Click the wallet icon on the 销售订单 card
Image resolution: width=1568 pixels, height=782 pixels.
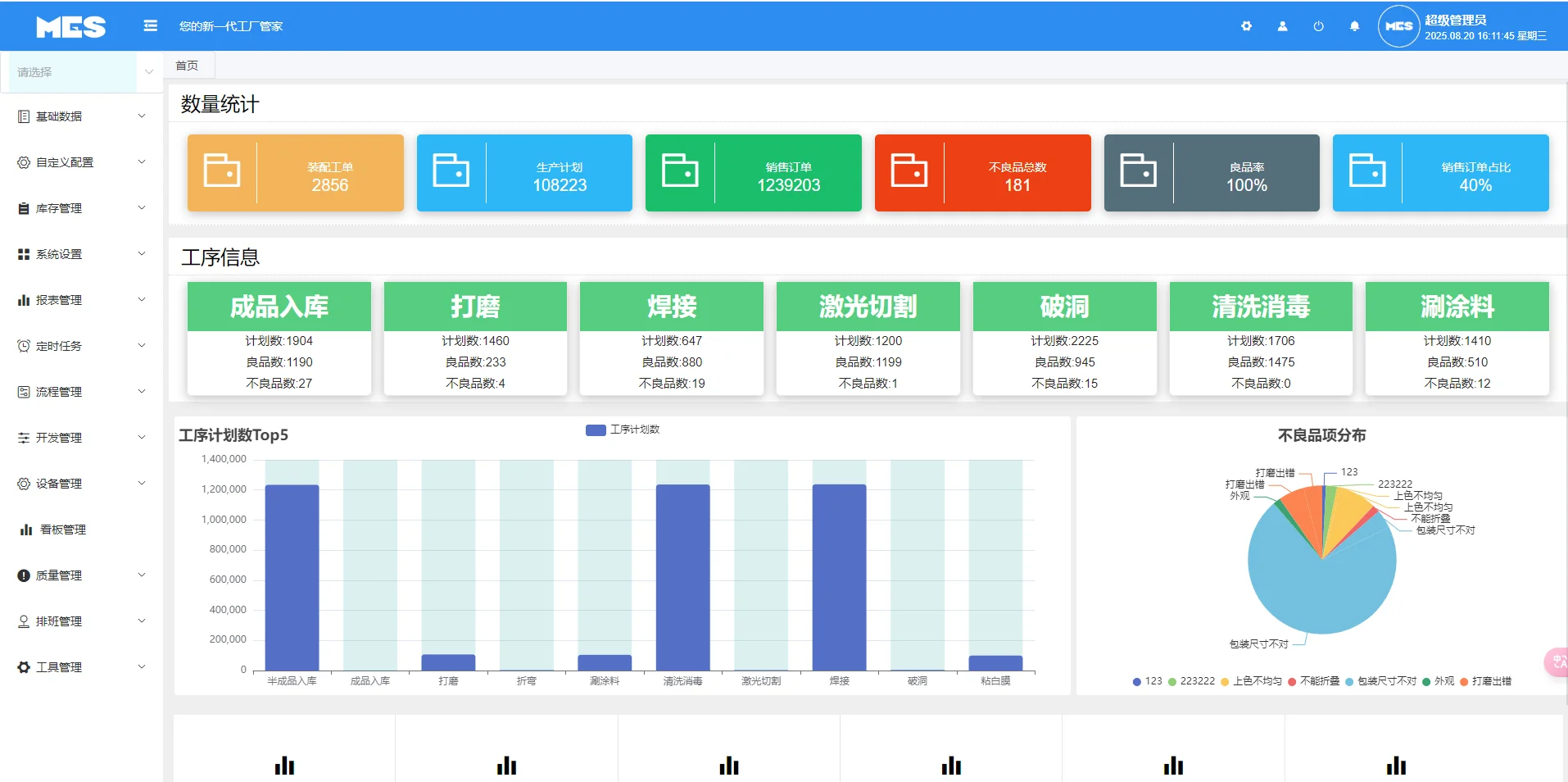(680, 170)
